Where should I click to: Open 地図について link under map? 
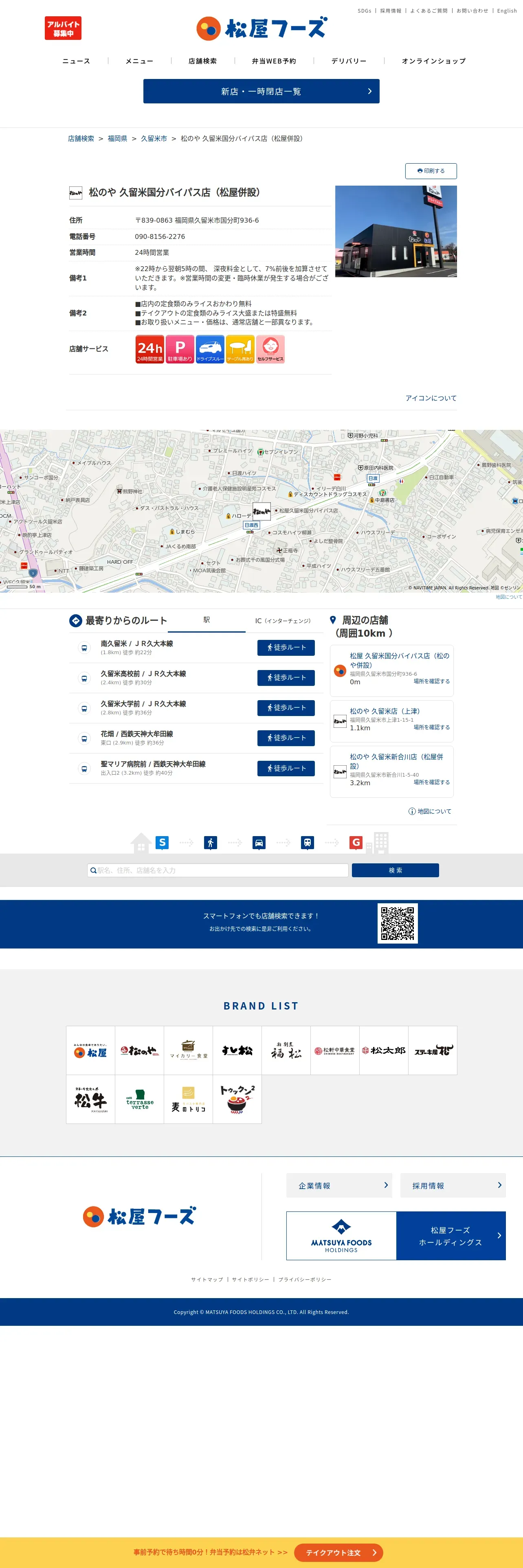(508, 597)
